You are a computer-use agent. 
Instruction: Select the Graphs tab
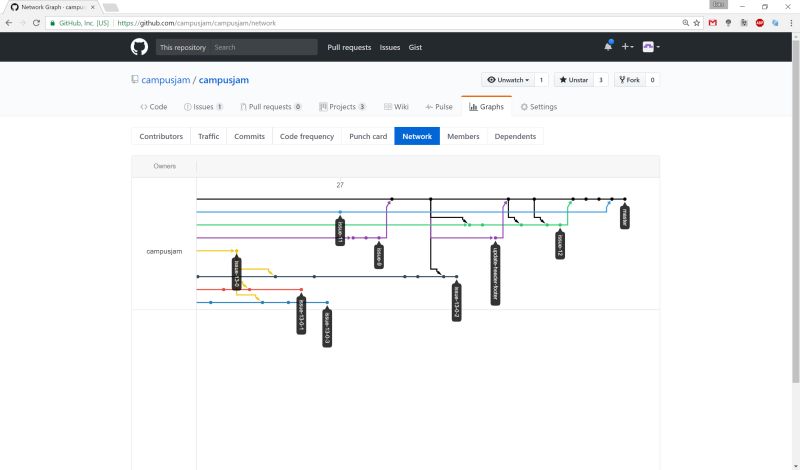pos(486,107)
